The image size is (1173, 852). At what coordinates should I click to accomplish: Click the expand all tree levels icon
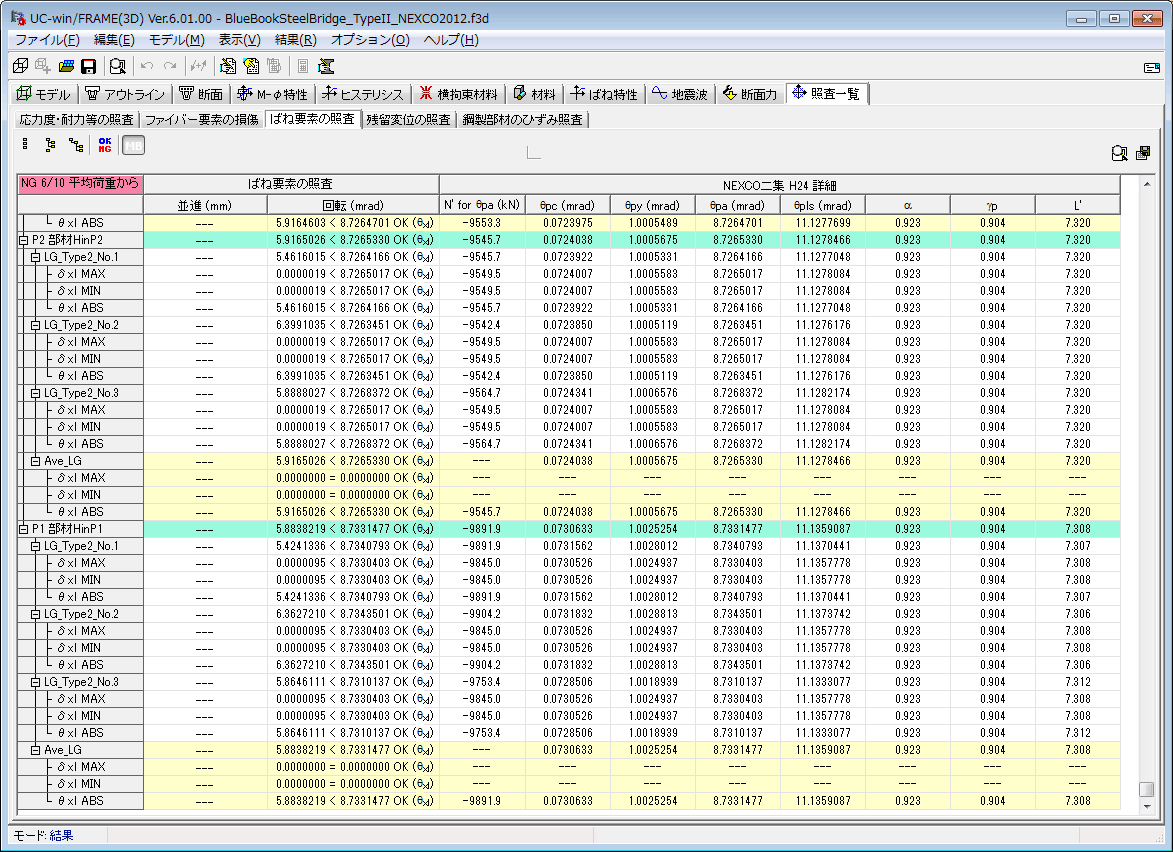click(x=76, y=146)
